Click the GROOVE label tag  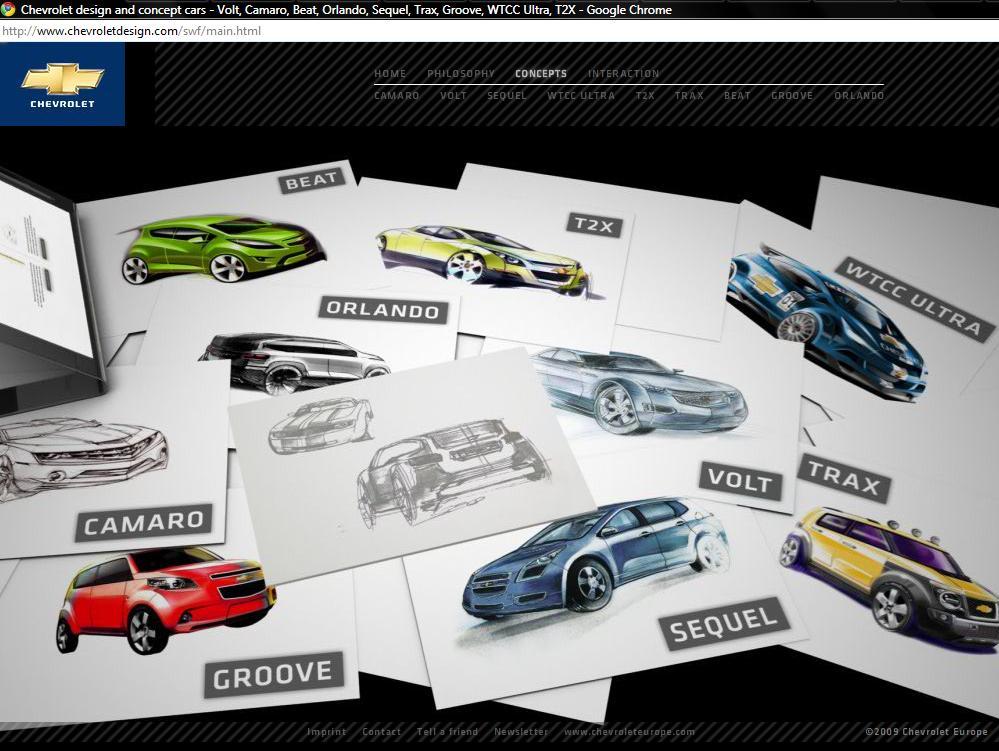274,675
